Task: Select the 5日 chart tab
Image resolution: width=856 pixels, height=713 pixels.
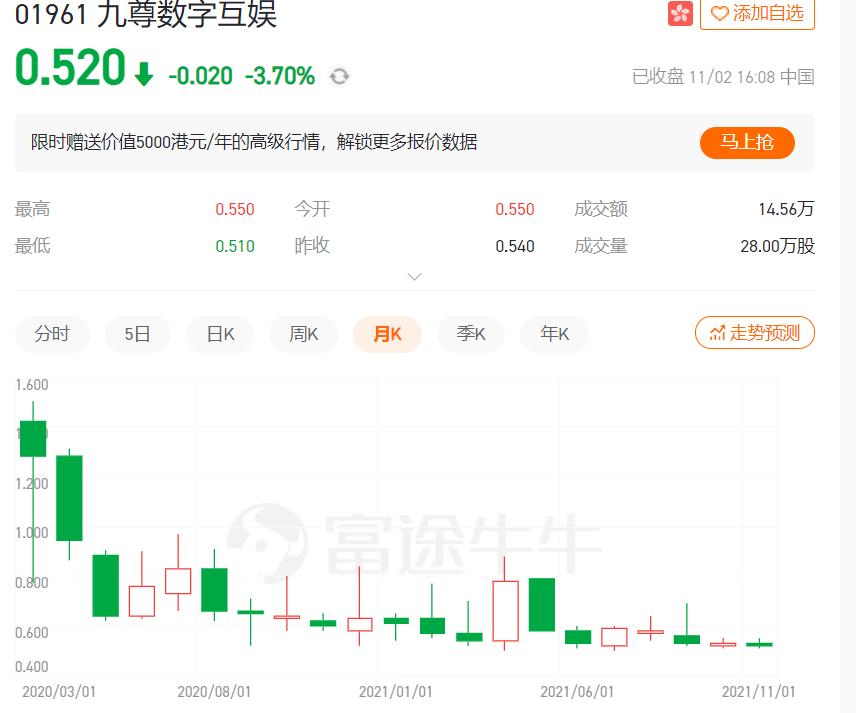Action: (137, 334)
